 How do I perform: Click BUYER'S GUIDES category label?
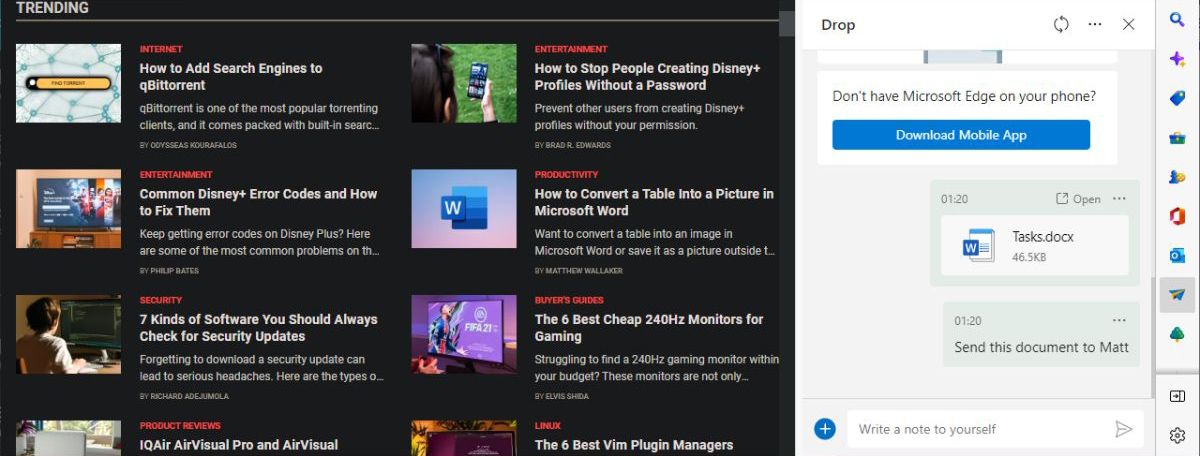pyautogui.click(x=569, y=300)
